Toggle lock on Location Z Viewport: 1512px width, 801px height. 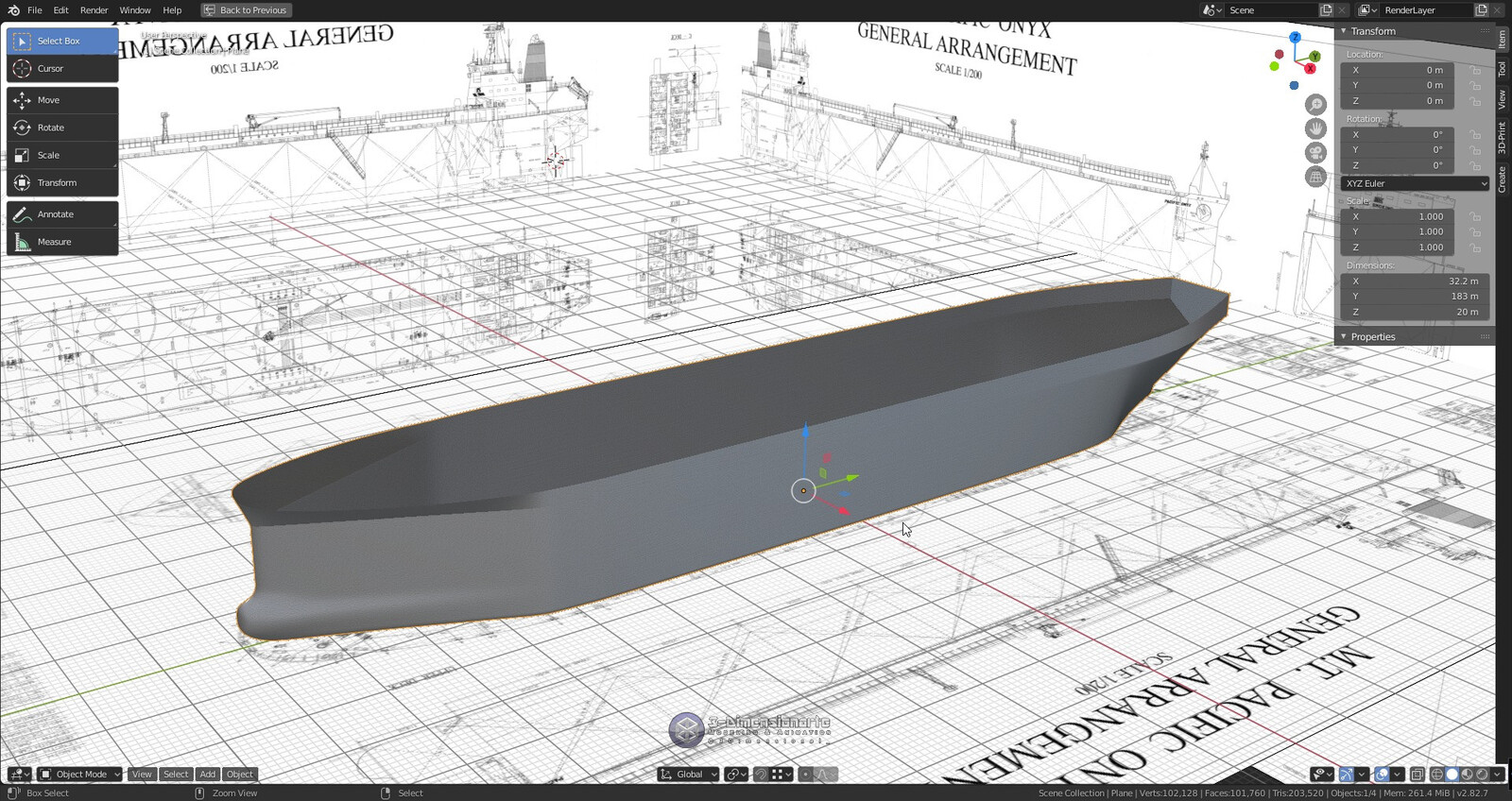[1476, 101]
